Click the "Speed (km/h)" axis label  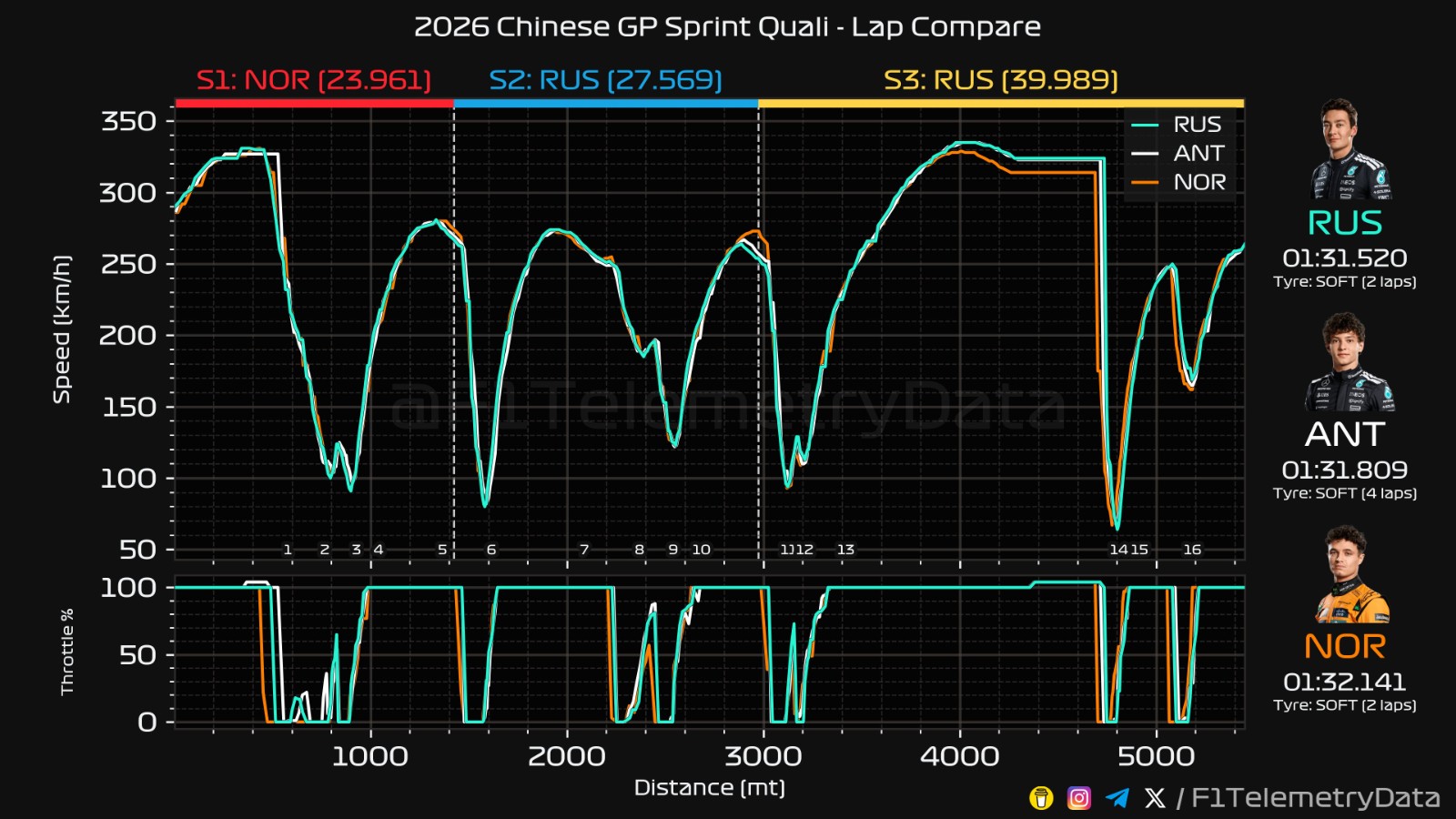click(61, 329)
